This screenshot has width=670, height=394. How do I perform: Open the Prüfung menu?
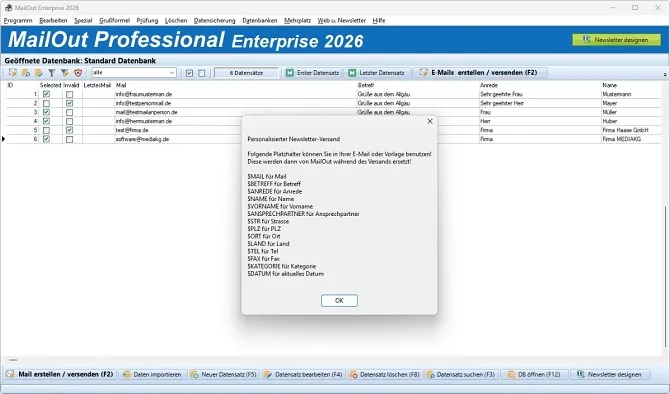click(147, 21)
